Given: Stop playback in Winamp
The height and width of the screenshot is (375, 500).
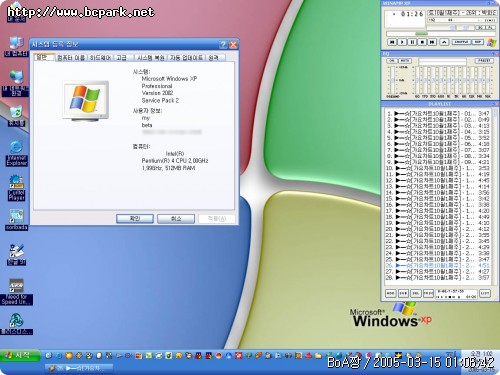Looking at the screenshot, I should coord(422,42).
